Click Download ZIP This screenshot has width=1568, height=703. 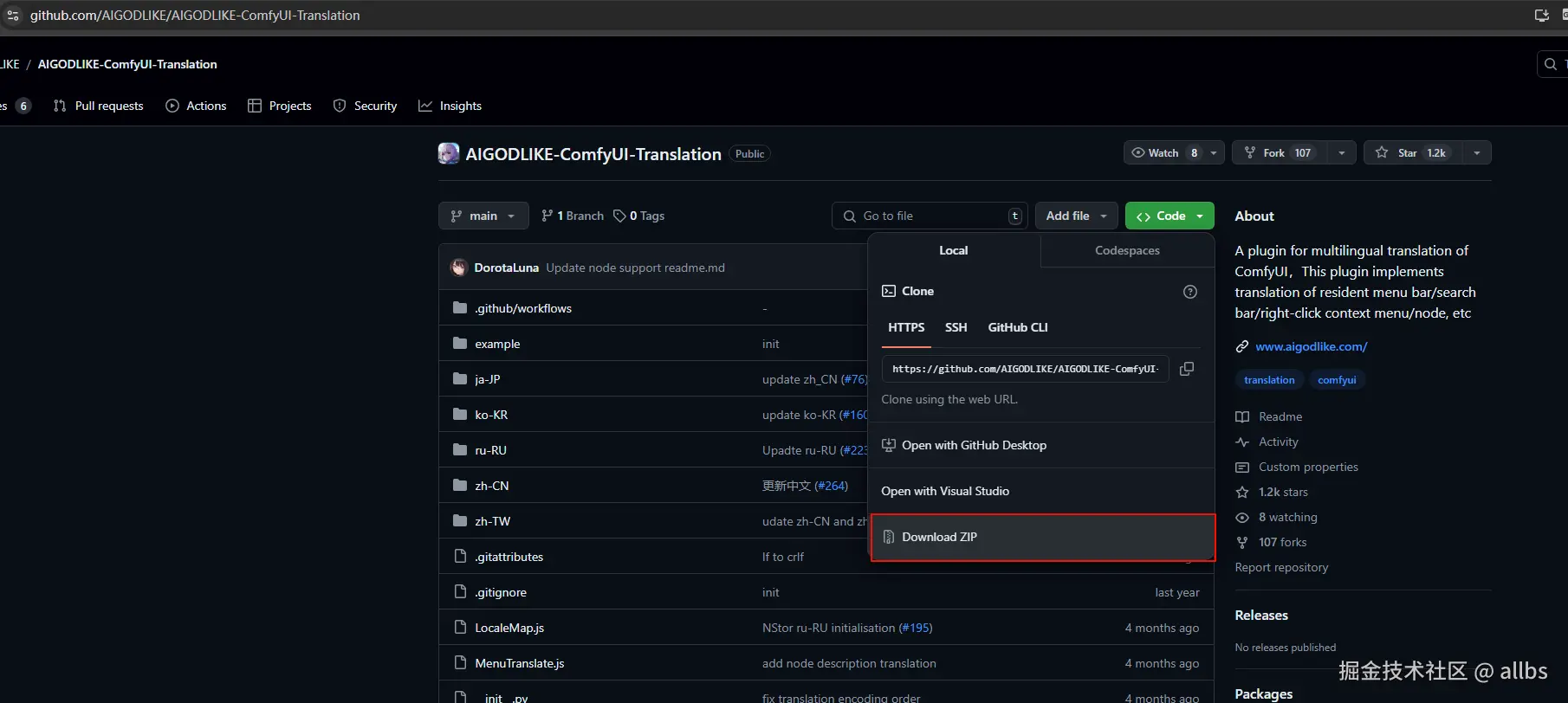click(x=1042, y=537)
